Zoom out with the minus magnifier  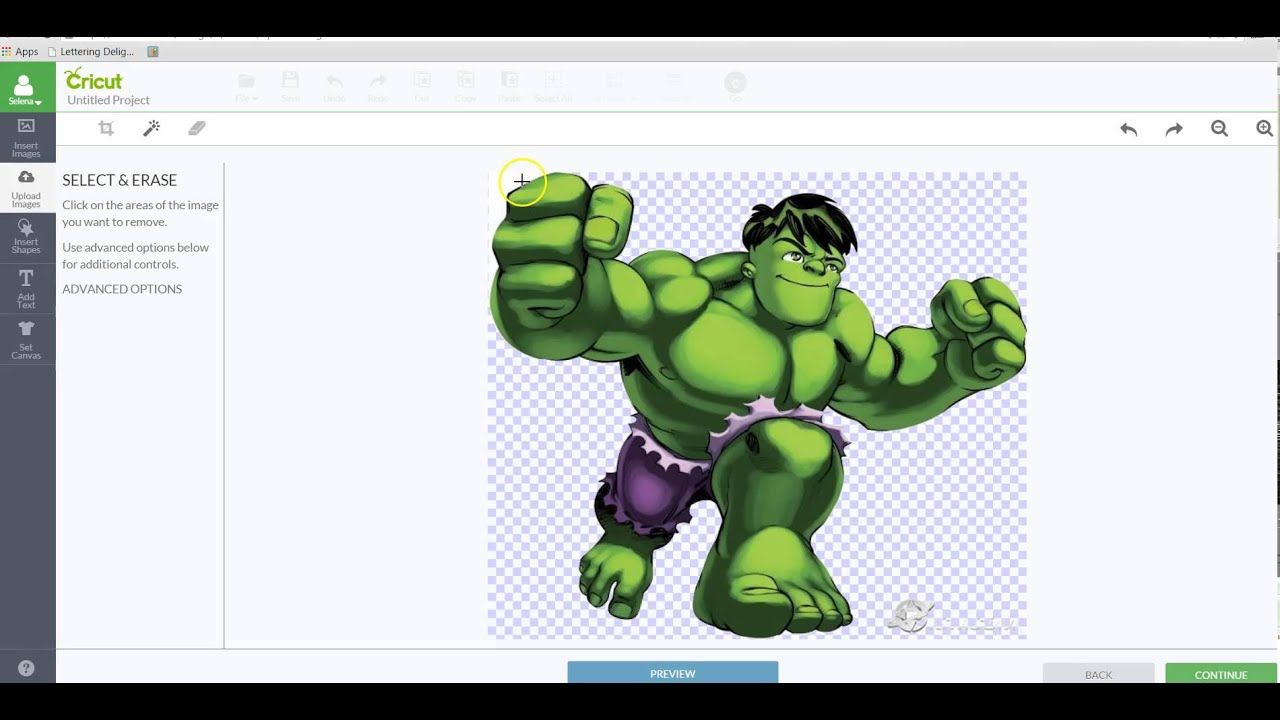(x=1219, y=129)
